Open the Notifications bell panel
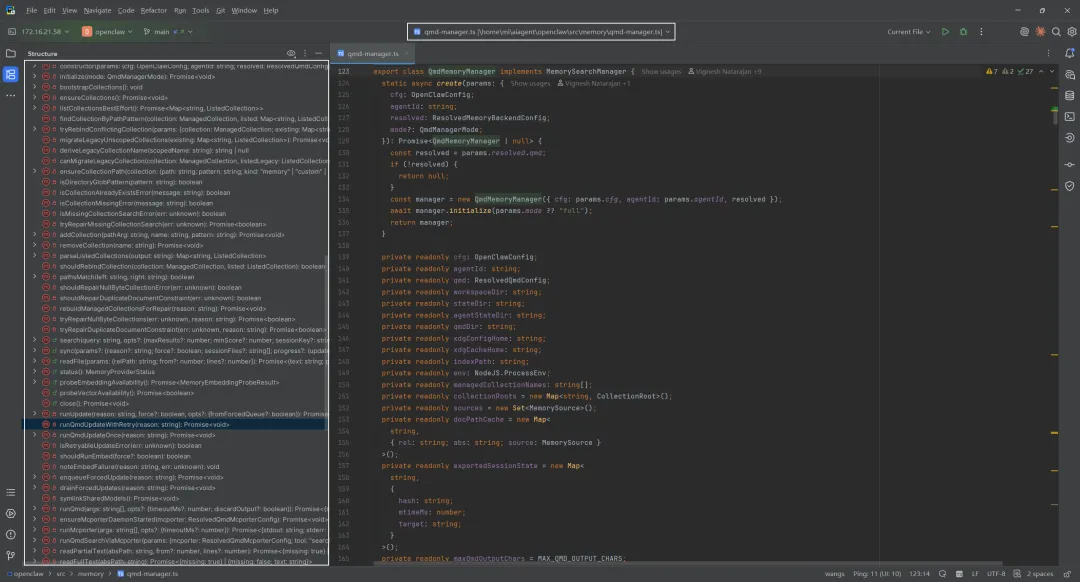This screenshot has height=582, width=1080. click(1069, 53)
